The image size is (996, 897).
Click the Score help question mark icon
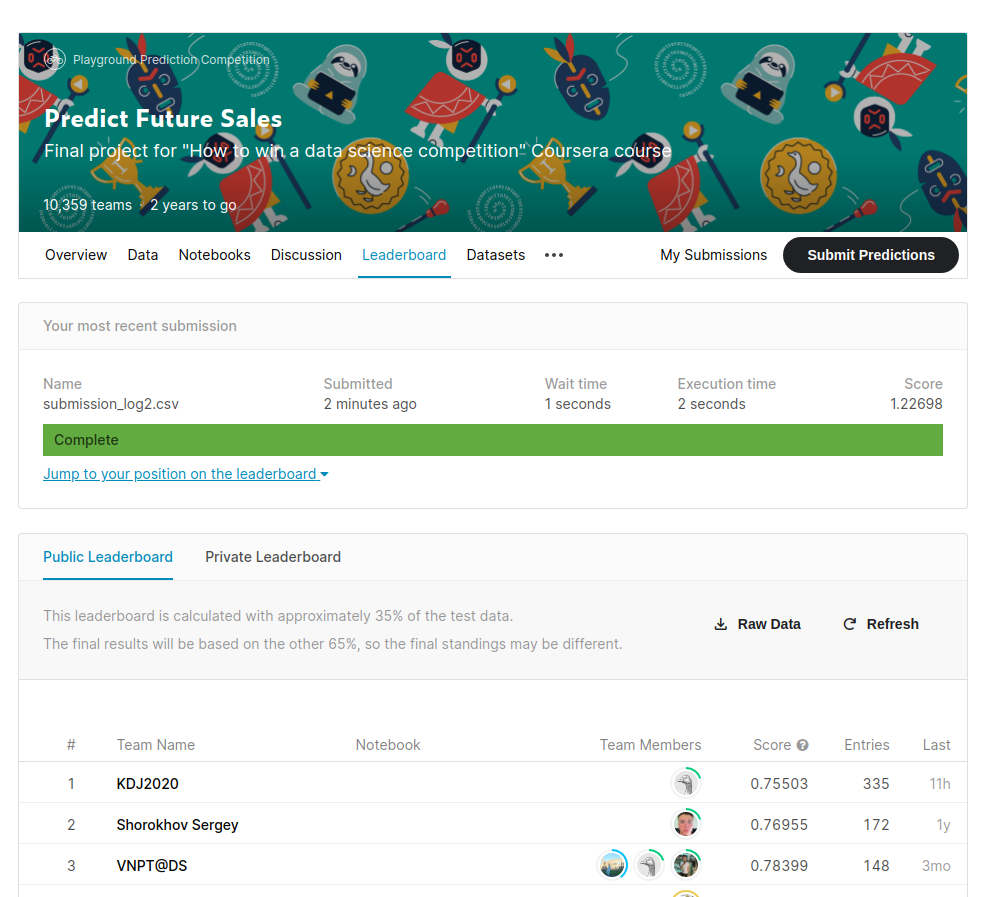pyautogui.click(x=802, y=745)
